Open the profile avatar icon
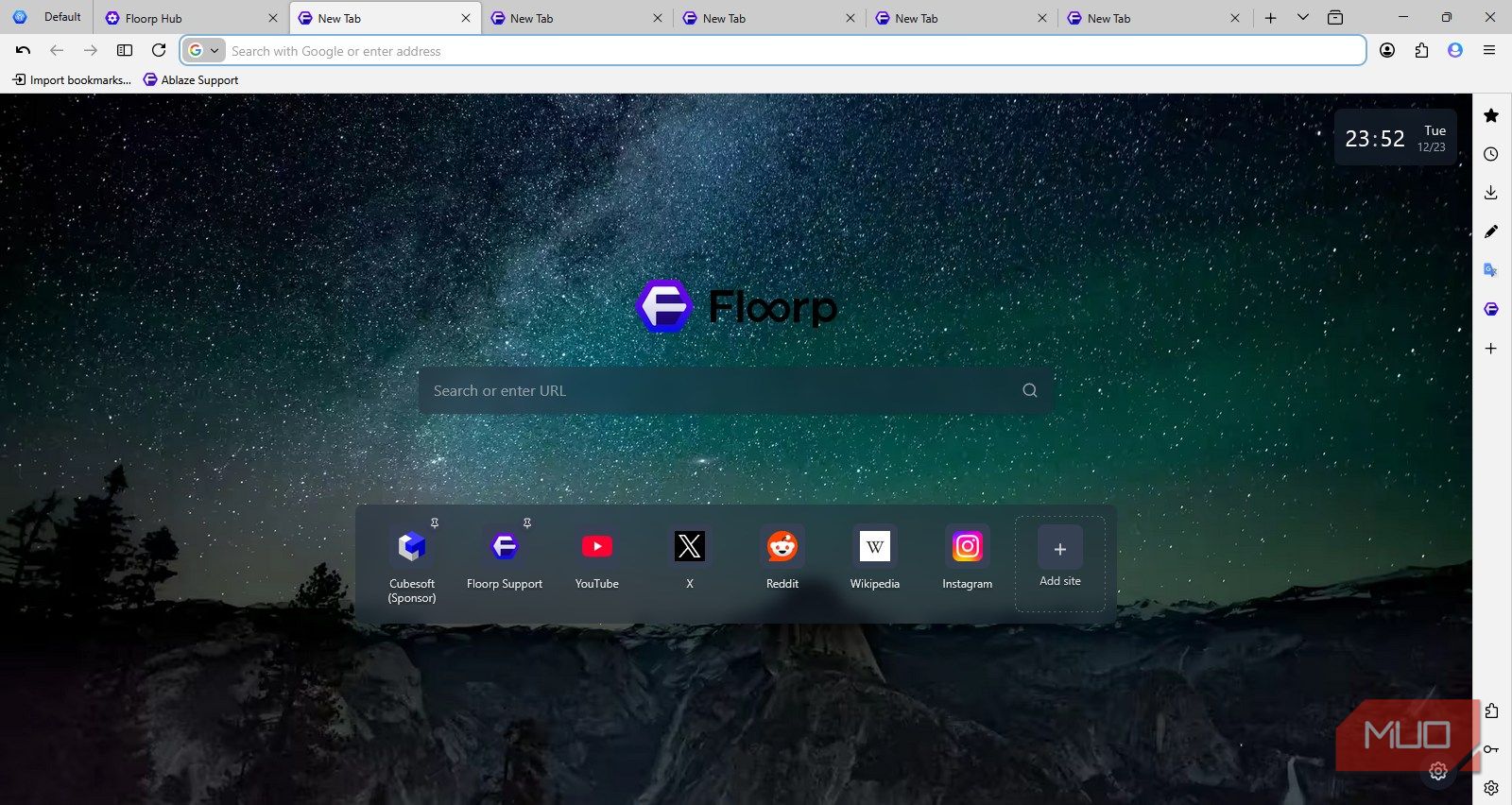Viewport: 1512px width, 805px height. (x=1455, y=51)
